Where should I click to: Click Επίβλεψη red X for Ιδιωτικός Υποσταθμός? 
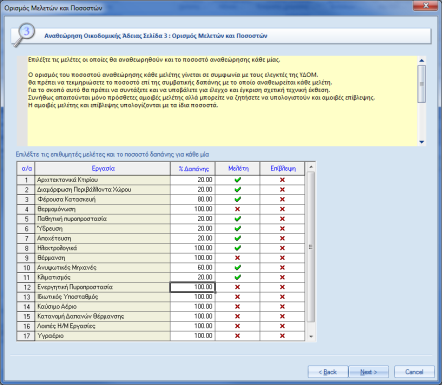(282, 297)
